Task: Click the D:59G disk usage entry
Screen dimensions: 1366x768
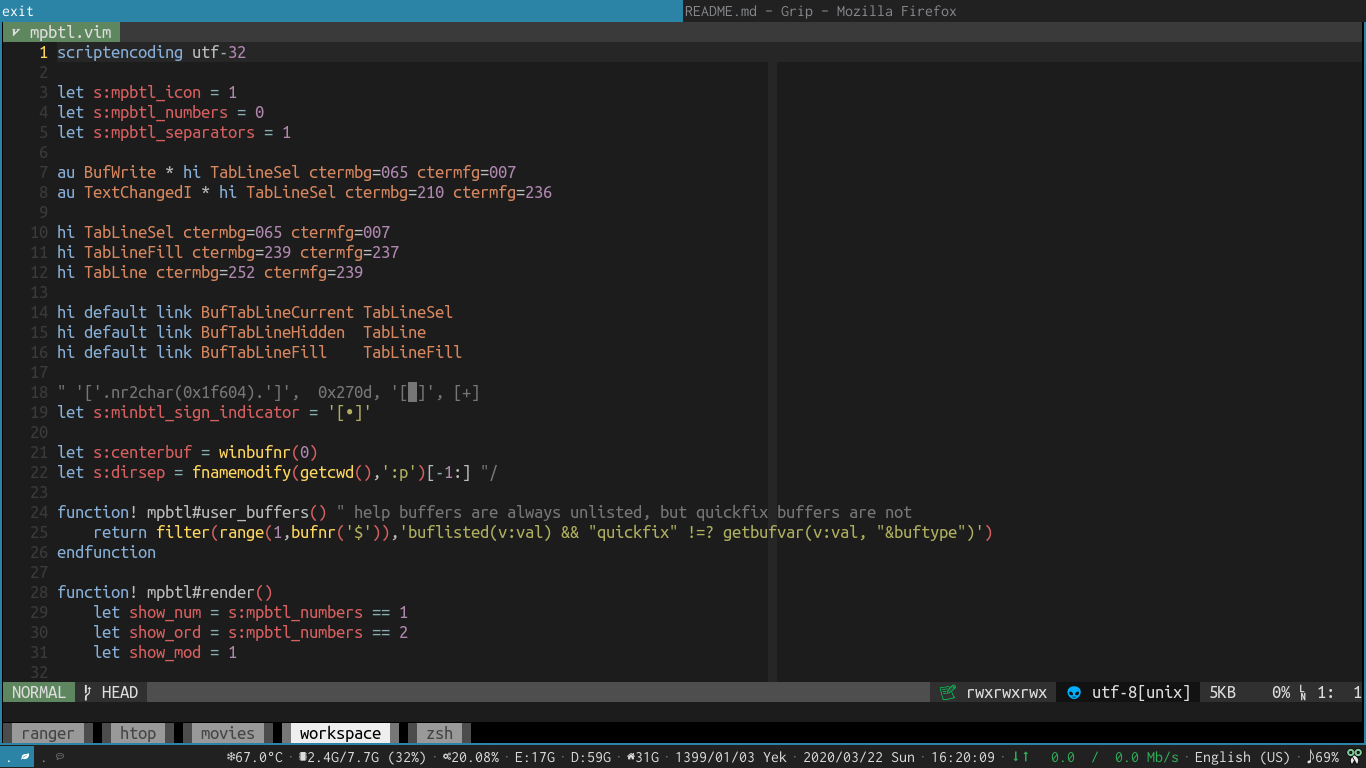Action: (591, 757)
